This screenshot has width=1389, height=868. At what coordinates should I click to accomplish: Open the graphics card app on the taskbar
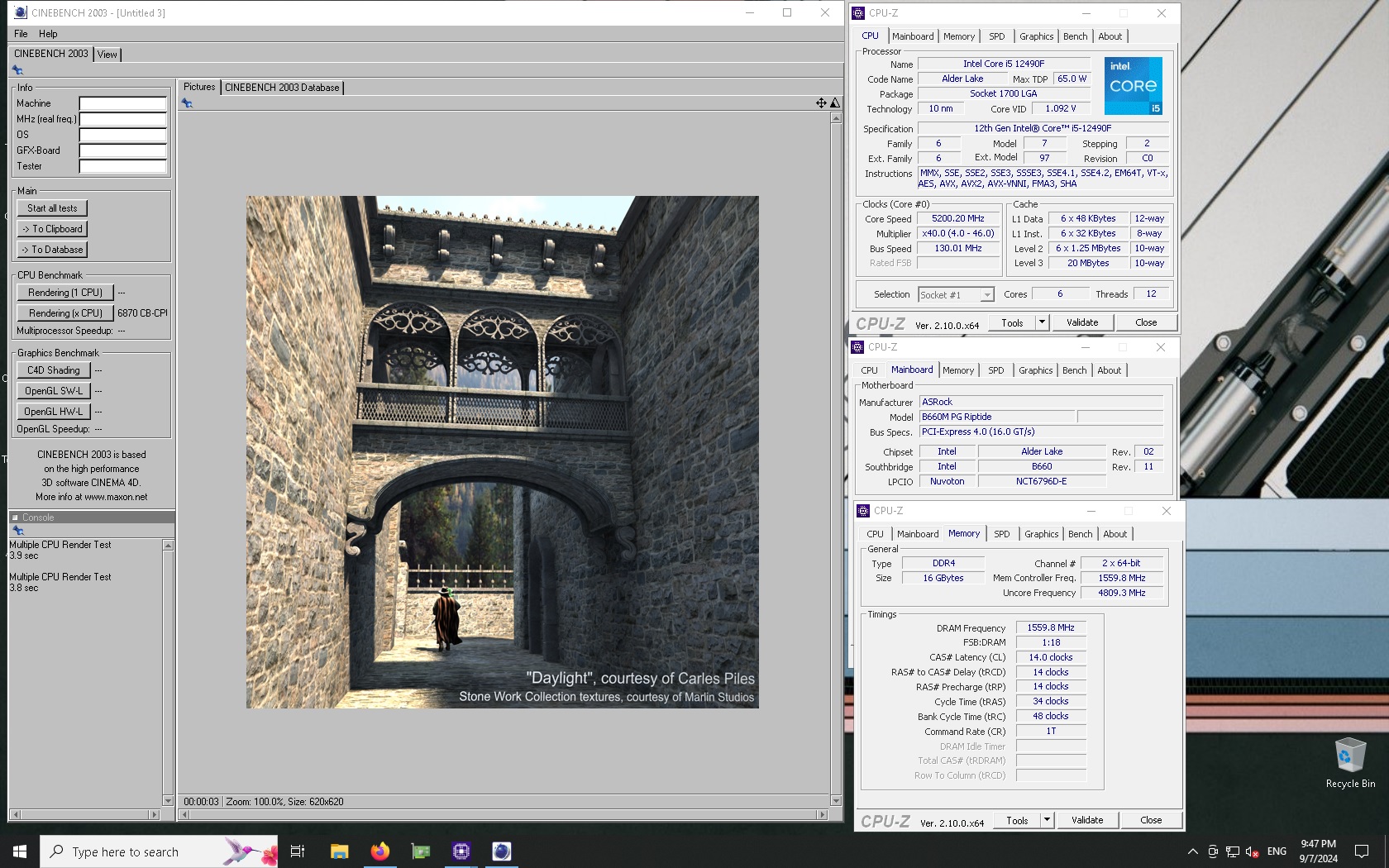point(421,851)
